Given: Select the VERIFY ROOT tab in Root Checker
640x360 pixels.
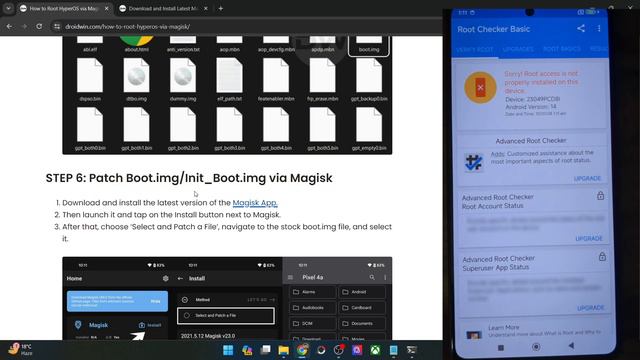Looking at the screenshot, I should point(475,49).
